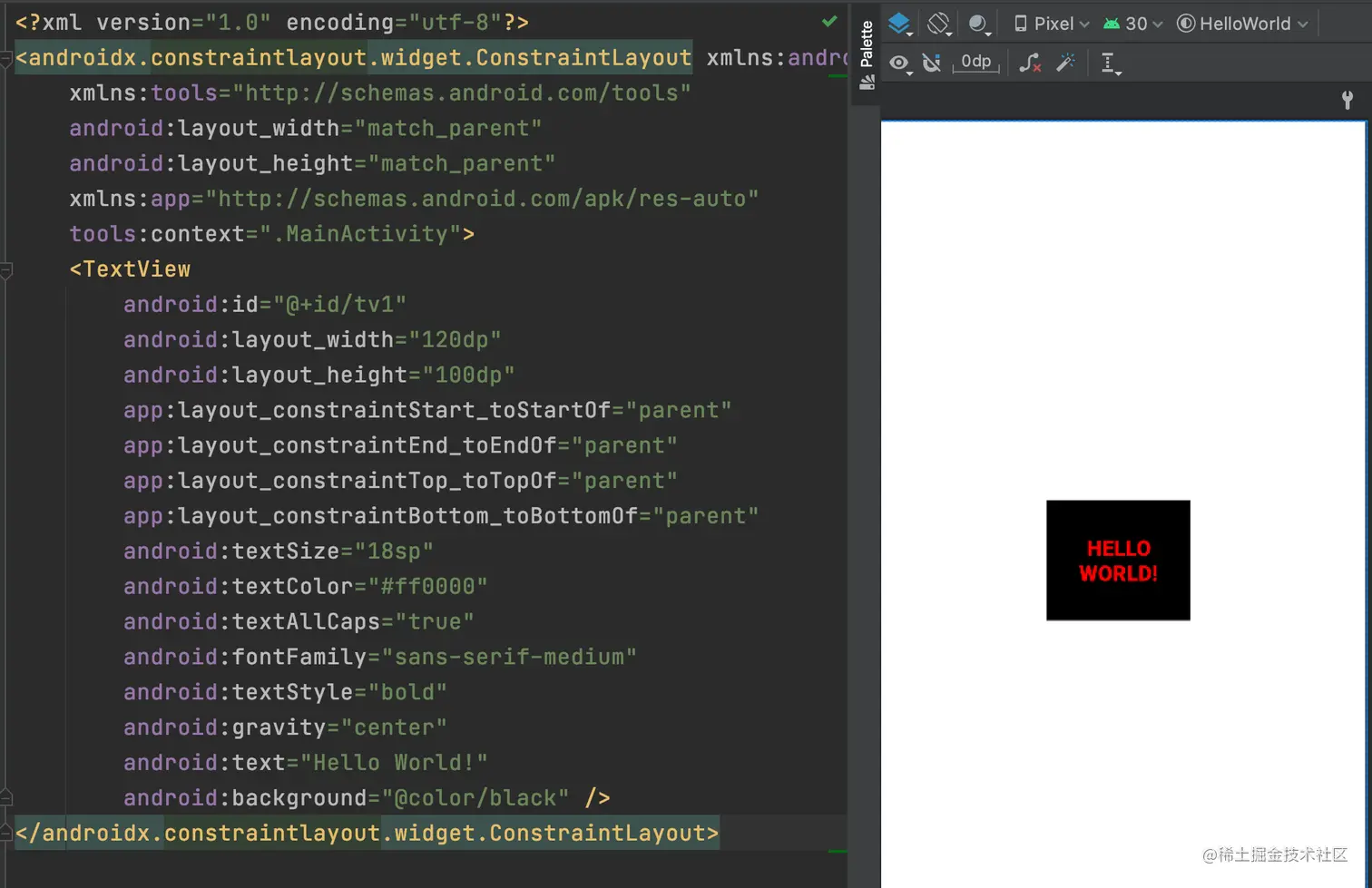Click the textStyle "bold" value
This screenshot has height=888, width=1372.
[407, 693]
